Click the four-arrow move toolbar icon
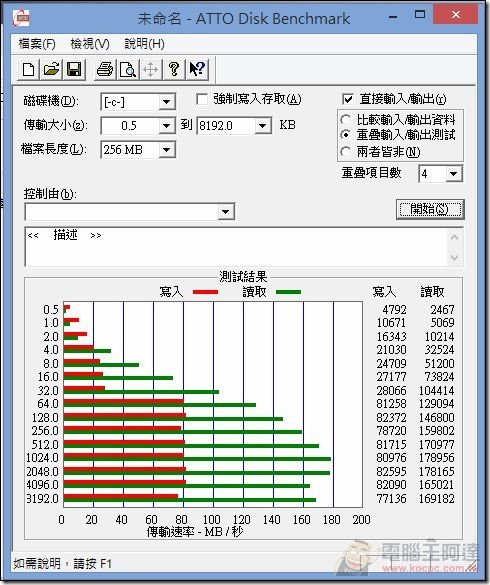The width and height of the screenshot is (490, 585). [x=150, y=69]
